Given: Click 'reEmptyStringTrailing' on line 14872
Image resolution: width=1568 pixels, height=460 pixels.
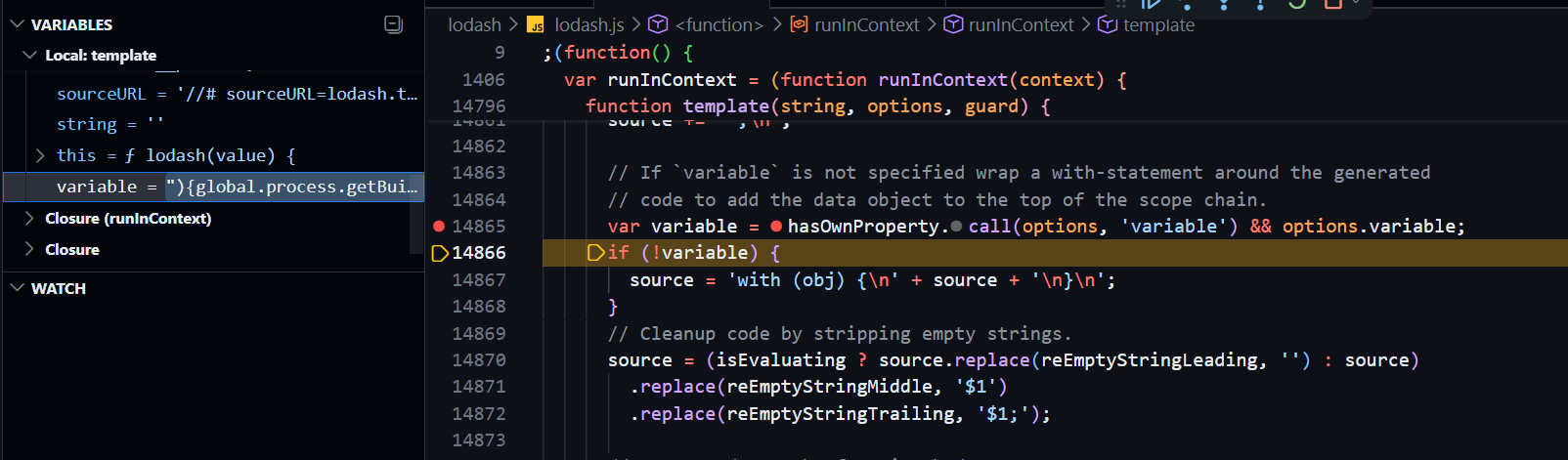Looking at the screenshot, I should point(840,414).
